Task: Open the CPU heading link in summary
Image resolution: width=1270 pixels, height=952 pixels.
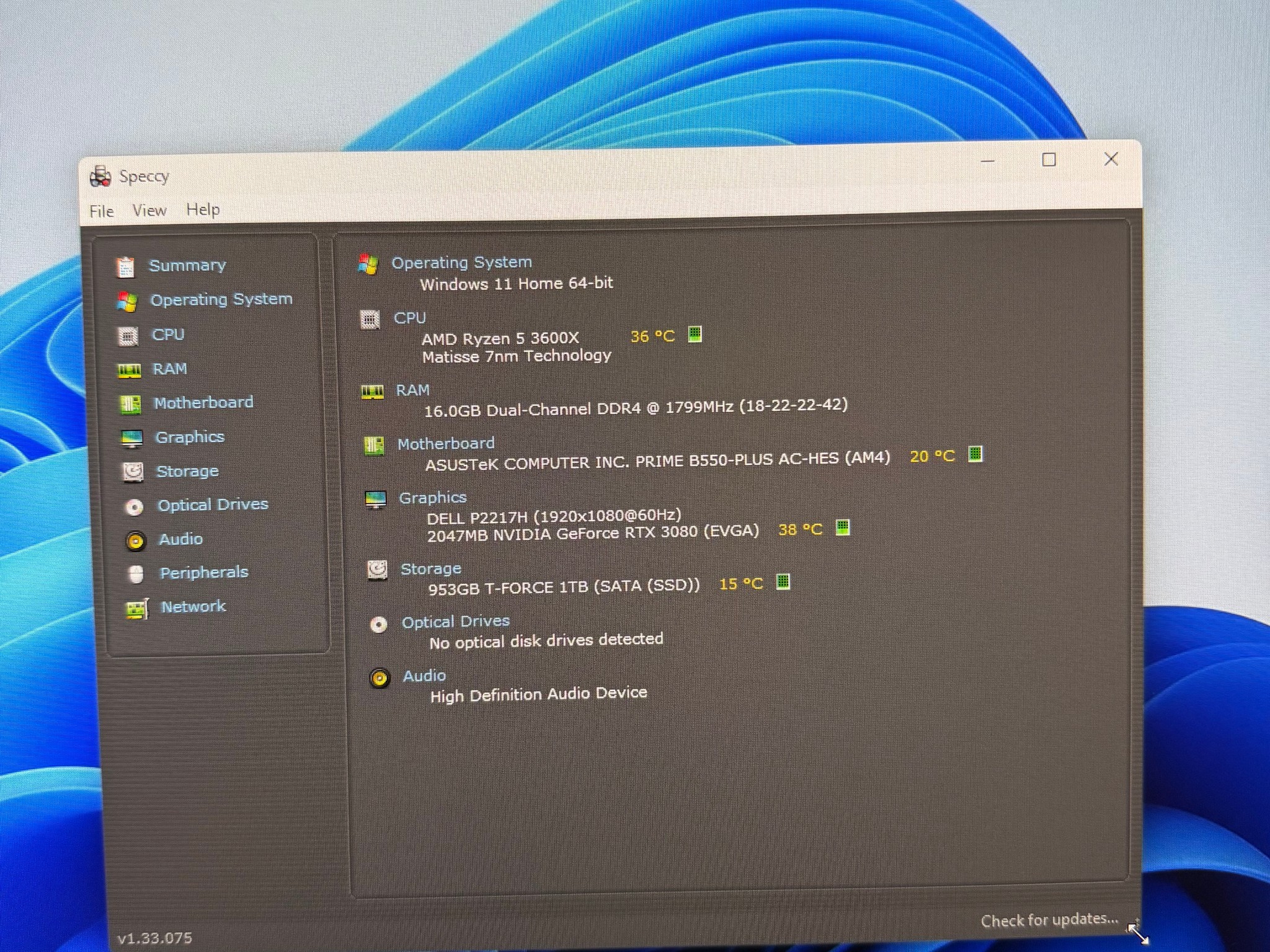Action: pyautogui.click(x=410, y=318)
